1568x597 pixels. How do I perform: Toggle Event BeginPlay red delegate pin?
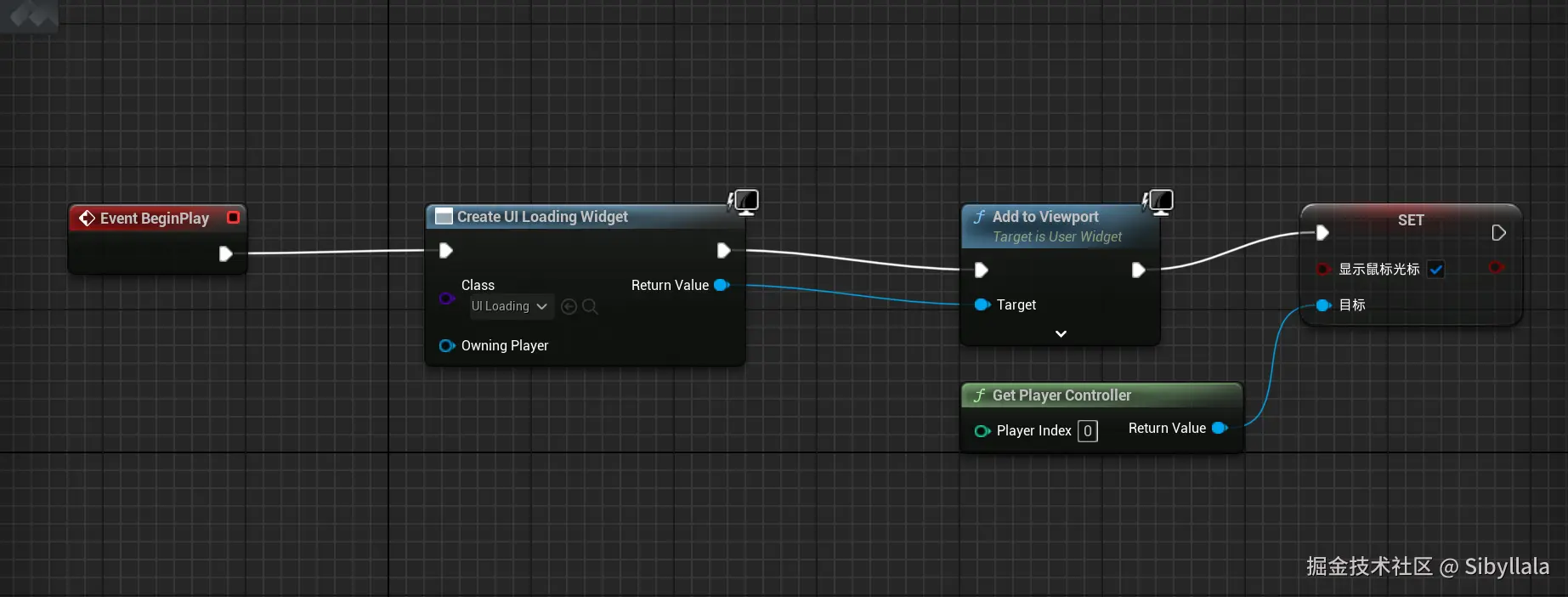pos(233,218)
